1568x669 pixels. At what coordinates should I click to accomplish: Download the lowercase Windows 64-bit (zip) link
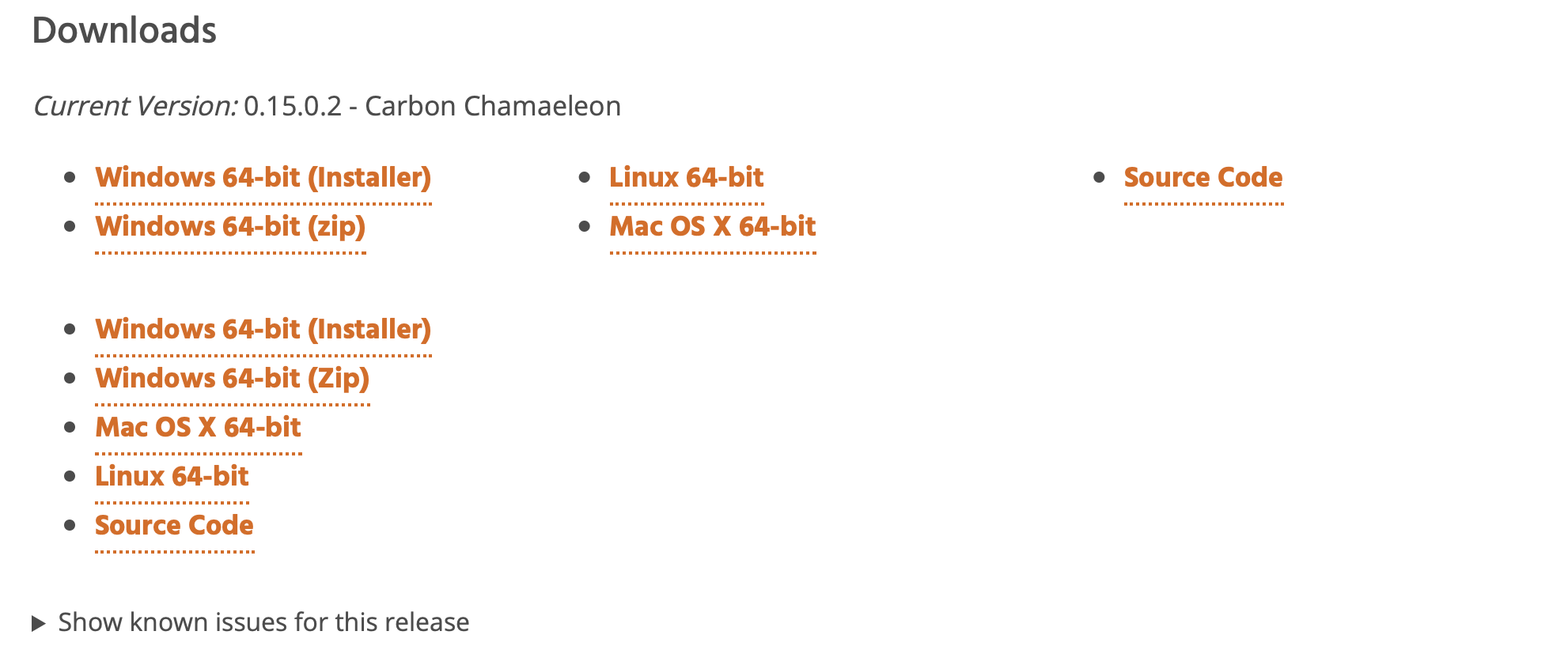(230, 227)
